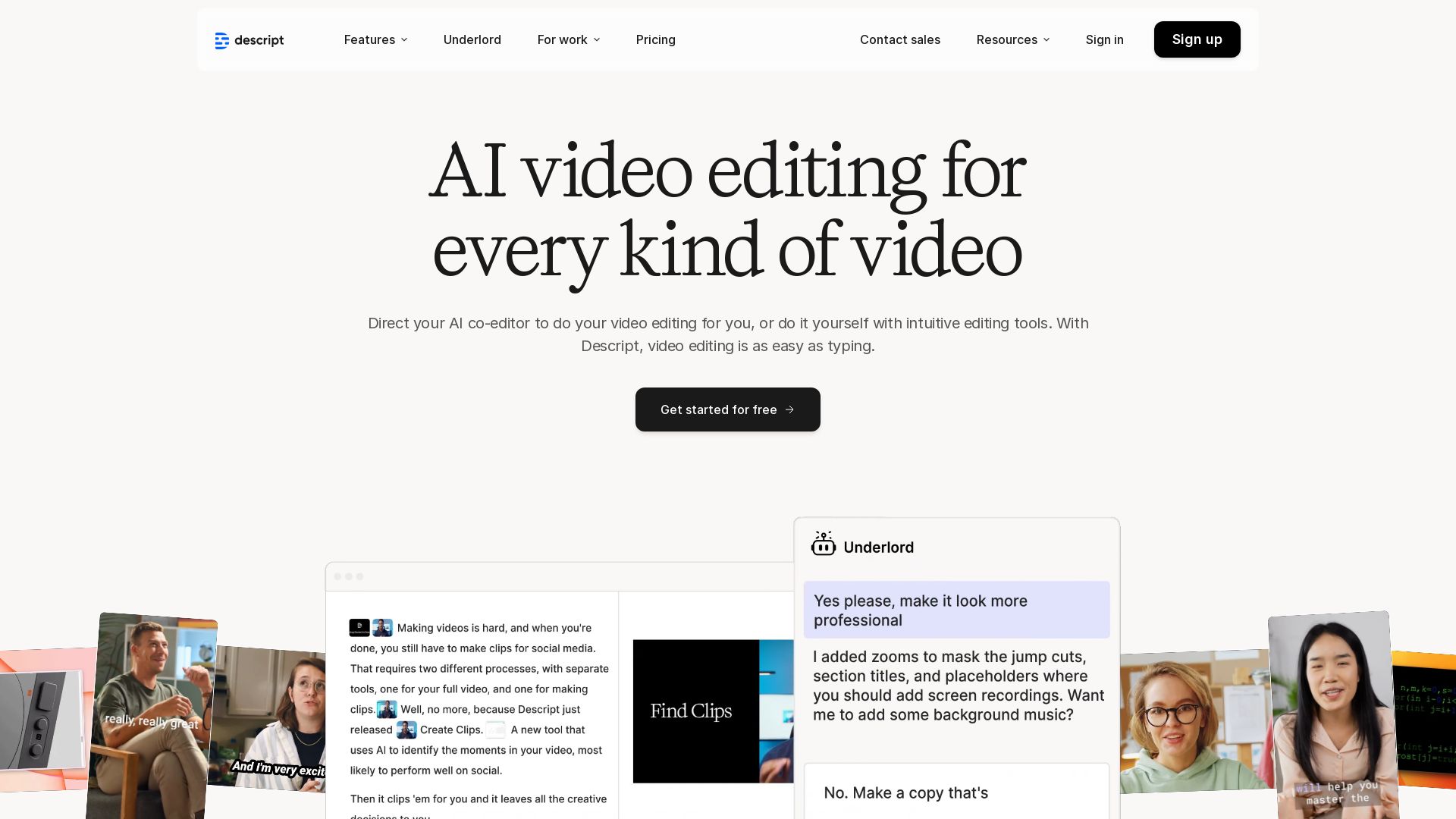The width and height of the screenshot is (1456, 819).
Task: Expand the Resources dropdown chevron
Action: click(x=1046, y=39)
